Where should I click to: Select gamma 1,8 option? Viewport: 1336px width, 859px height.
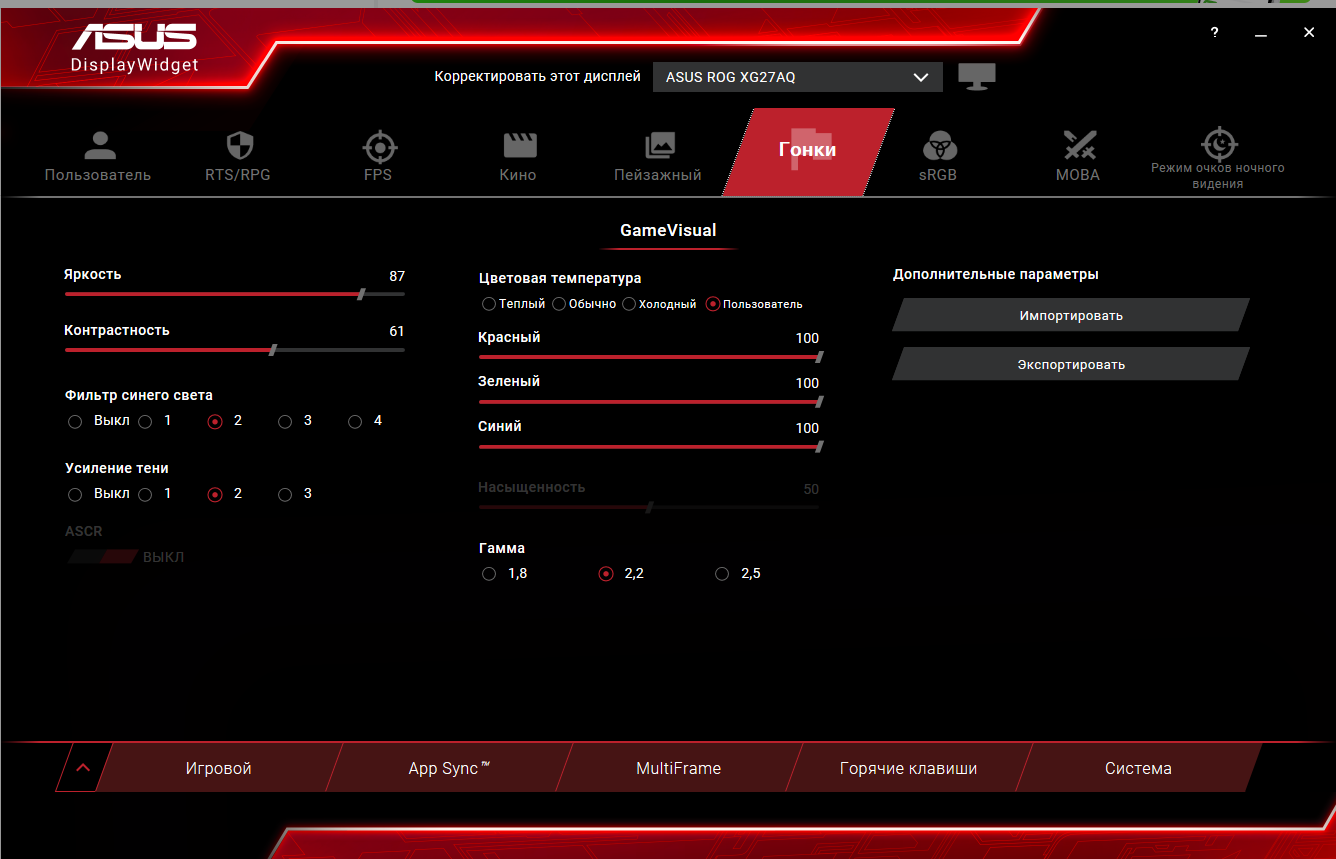[x=489, y=574]
